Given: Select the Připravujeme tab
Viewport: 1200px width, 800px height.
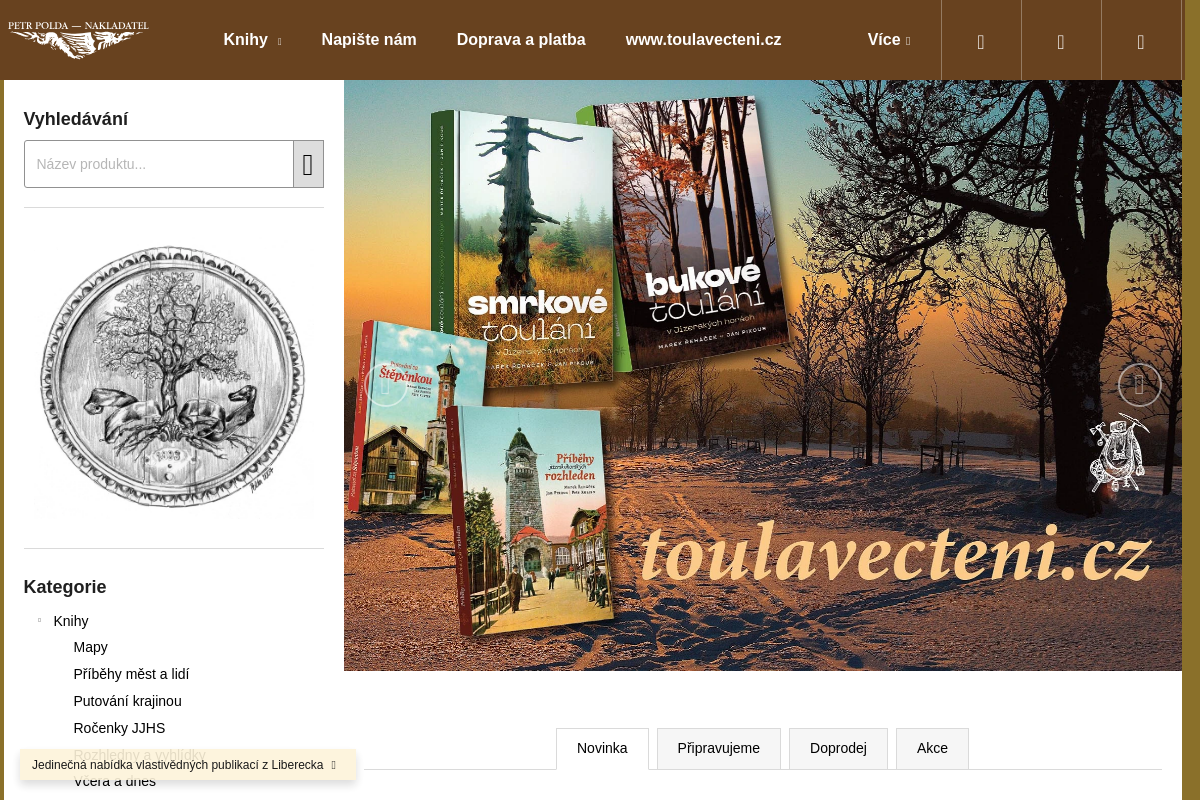Looking at the screenshot, I should click(719, 748).
